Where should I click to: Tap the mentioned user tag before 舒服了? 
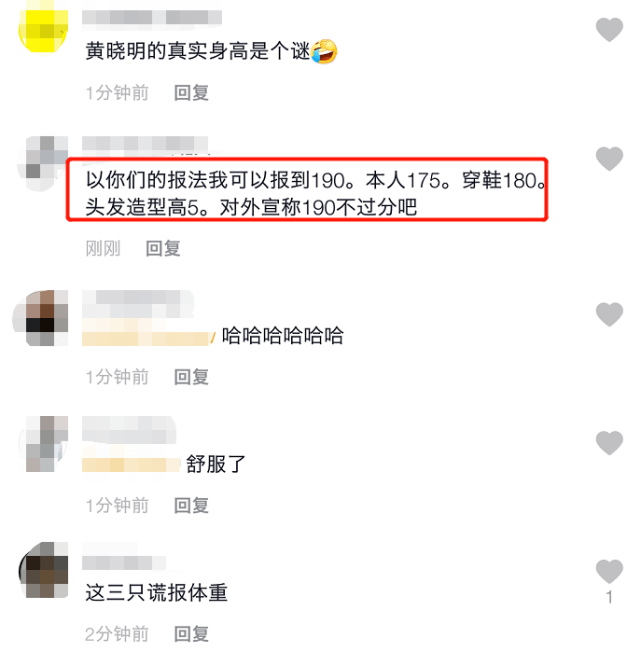click(x=131, y=464)
